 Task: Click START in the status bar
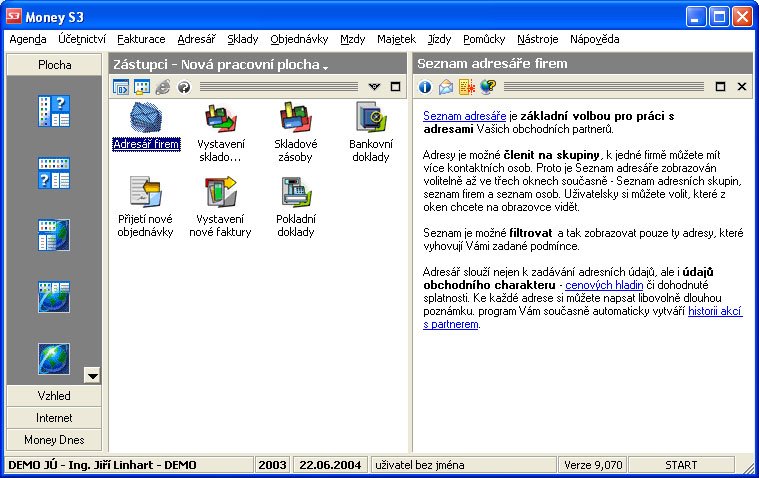click(x=681, y=465)
